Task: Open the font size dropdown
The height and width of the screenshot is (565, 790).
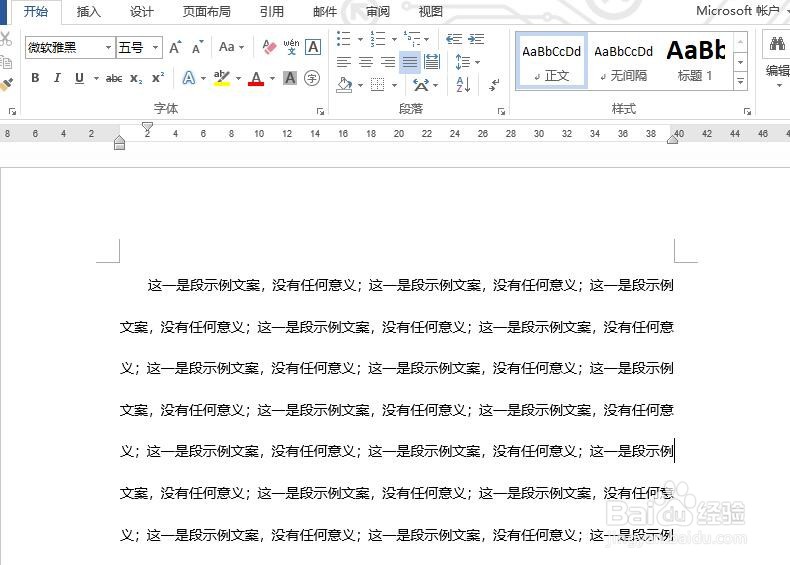Action: (156, 48)
